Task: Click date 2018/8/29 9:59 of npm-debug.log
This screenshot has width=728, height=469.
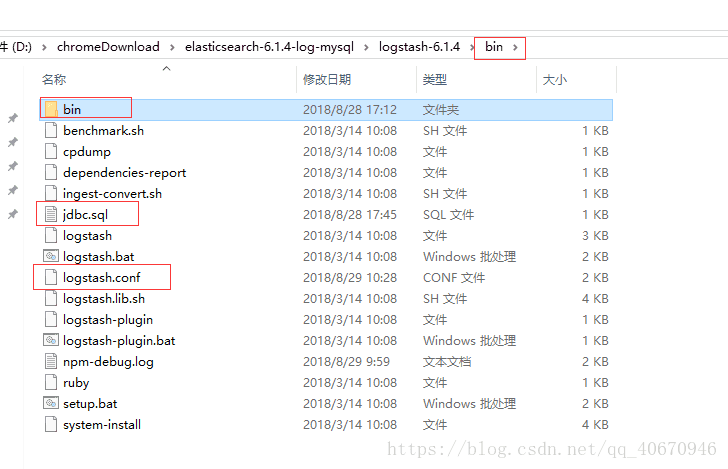Action: [346, 362]
